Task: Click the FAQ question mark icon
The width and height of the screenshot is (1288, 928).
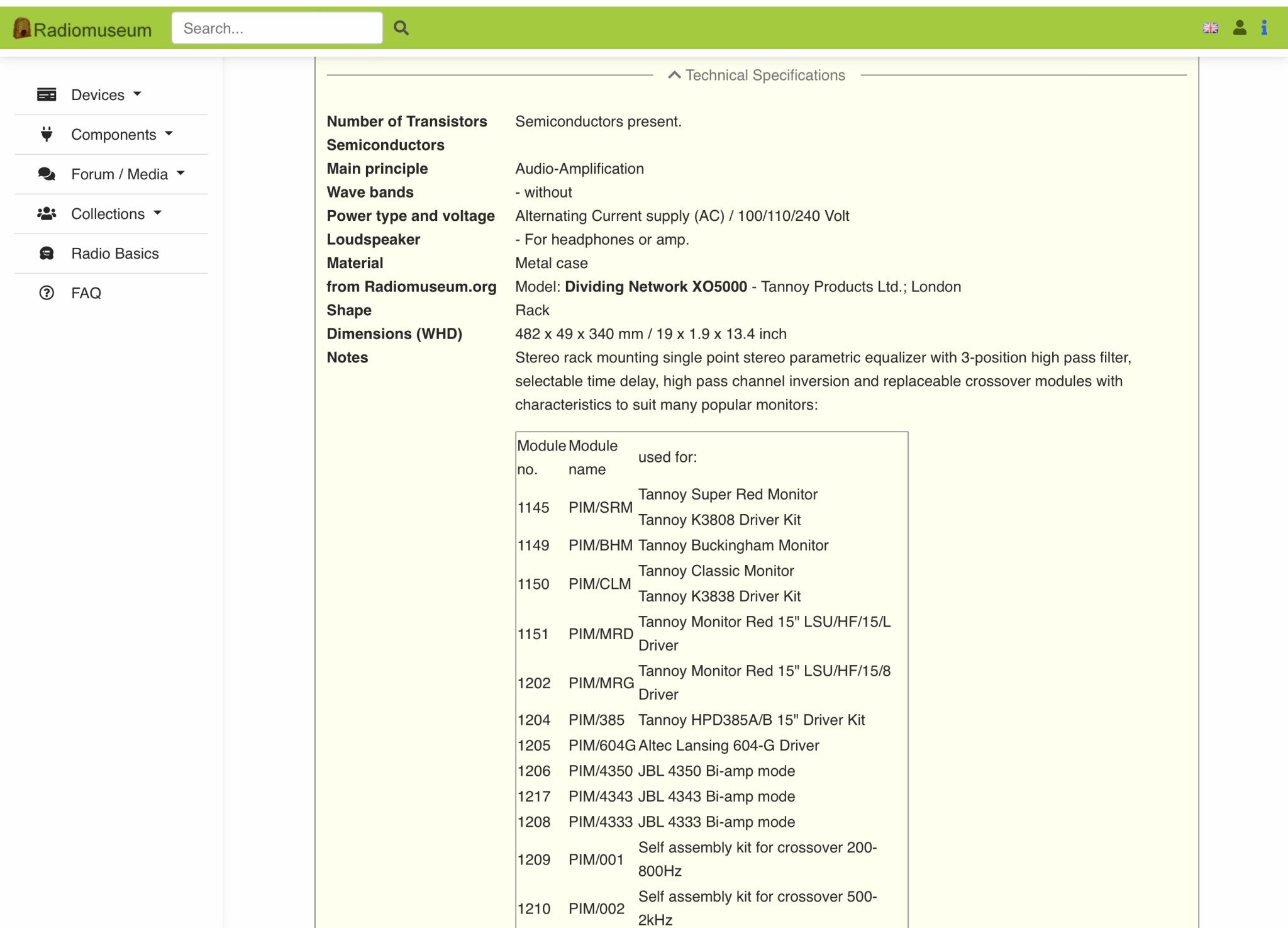Action: coord(47,293)
